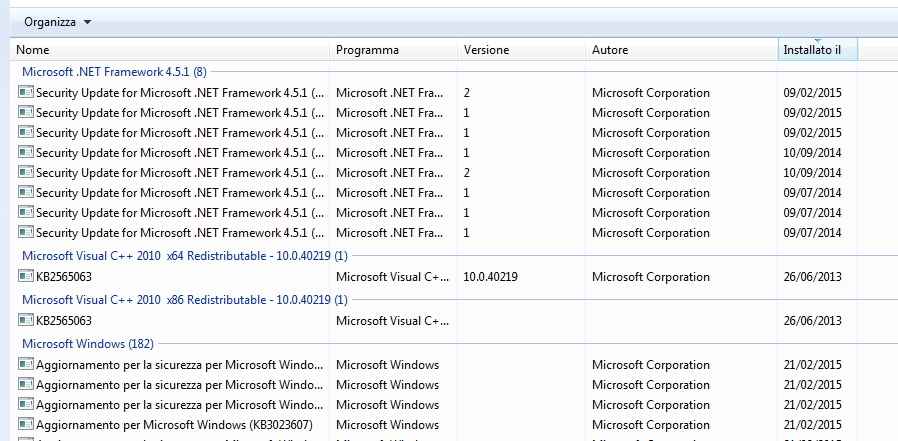The height and width of the screenshot is (441, 898).
Task: Sort by the Programma column header
Action: (393, 50)
